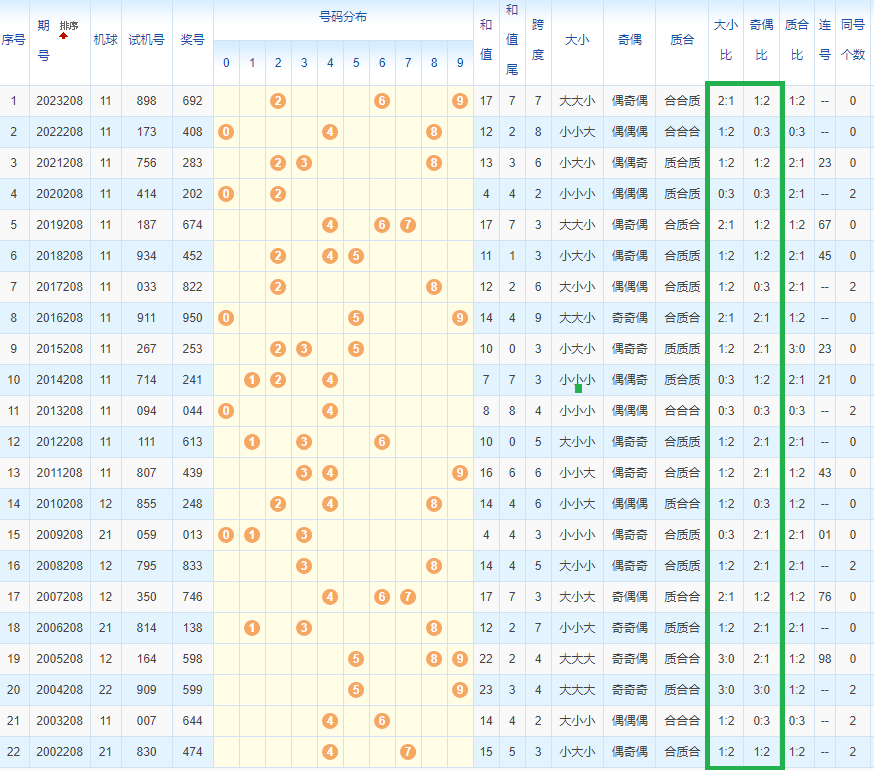Viewport: 874px width, 770px height.
Task: Click the 号码分布 column group header
Action: tap(342, 18)
